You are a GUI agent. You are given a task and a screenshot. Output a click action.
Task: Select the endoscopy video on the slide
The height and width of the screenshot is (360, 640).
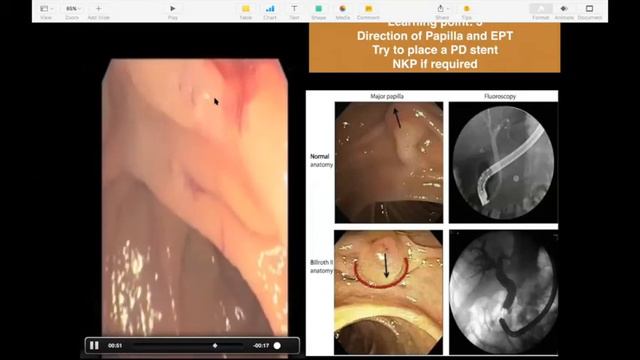click(195, 197)
